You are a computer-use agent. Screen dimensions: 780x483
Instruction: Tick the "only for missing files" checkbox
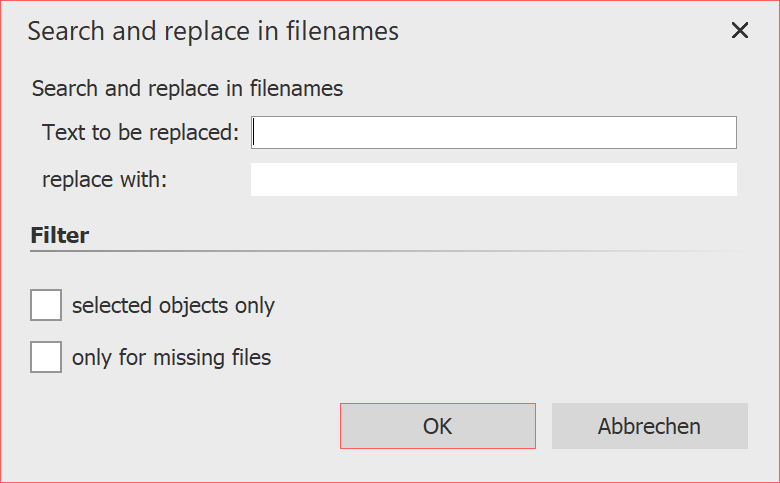coord(46,357)
